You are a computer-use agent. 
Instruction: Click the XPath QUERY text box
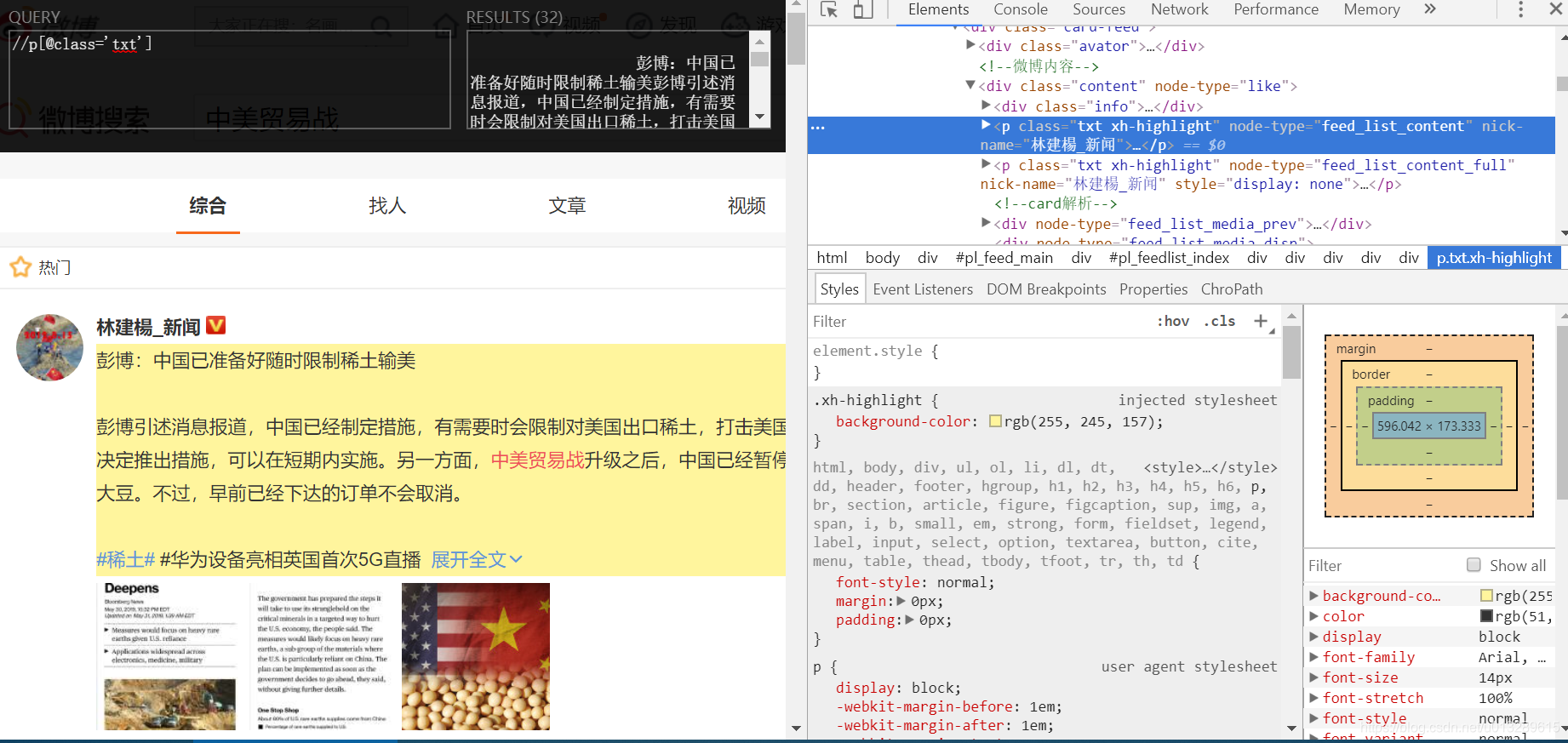point(229,79)
